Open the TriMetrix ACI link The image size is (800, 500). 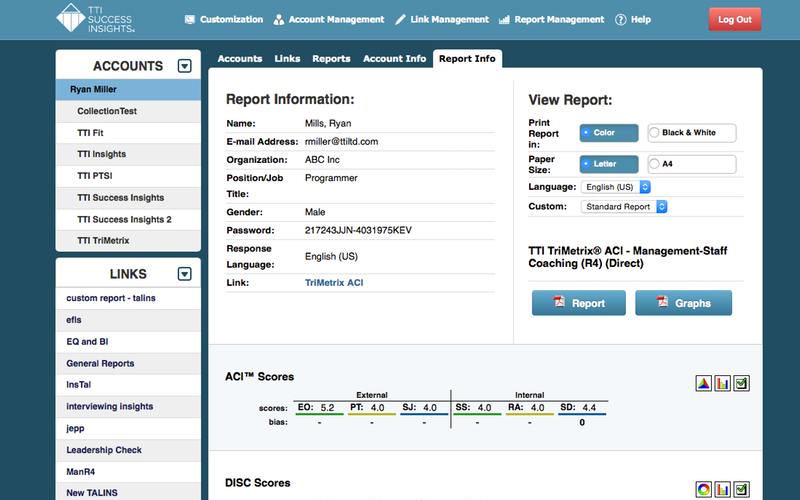tap(334, 283)
